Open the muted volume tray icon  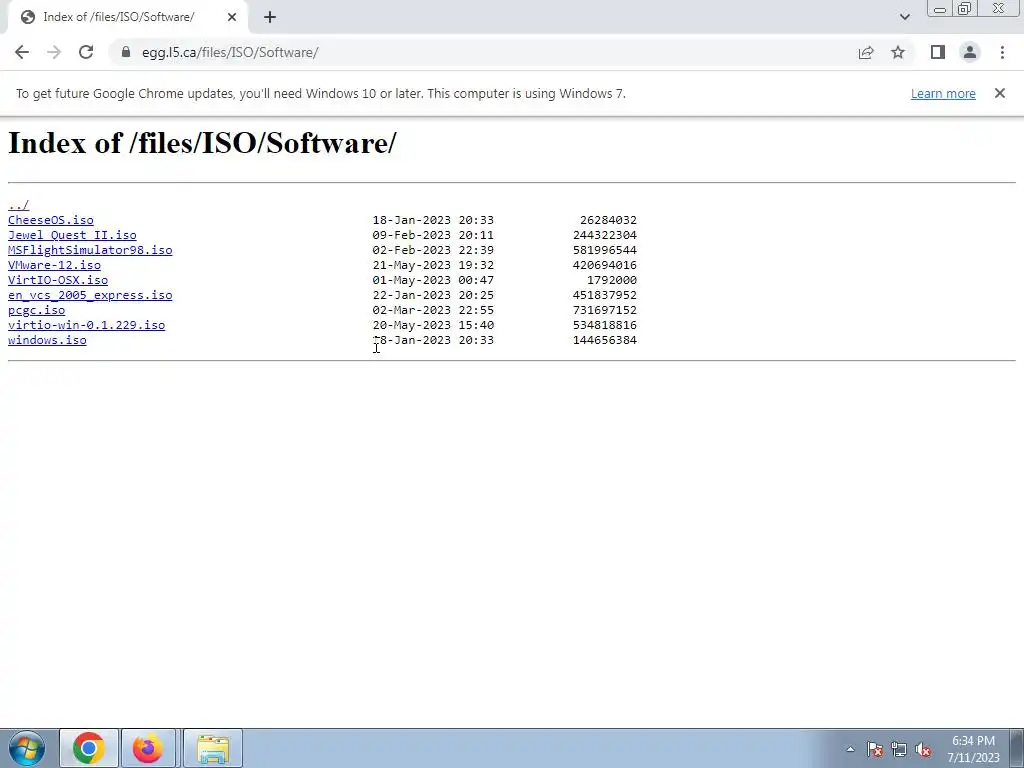click(x=923, y=749)
